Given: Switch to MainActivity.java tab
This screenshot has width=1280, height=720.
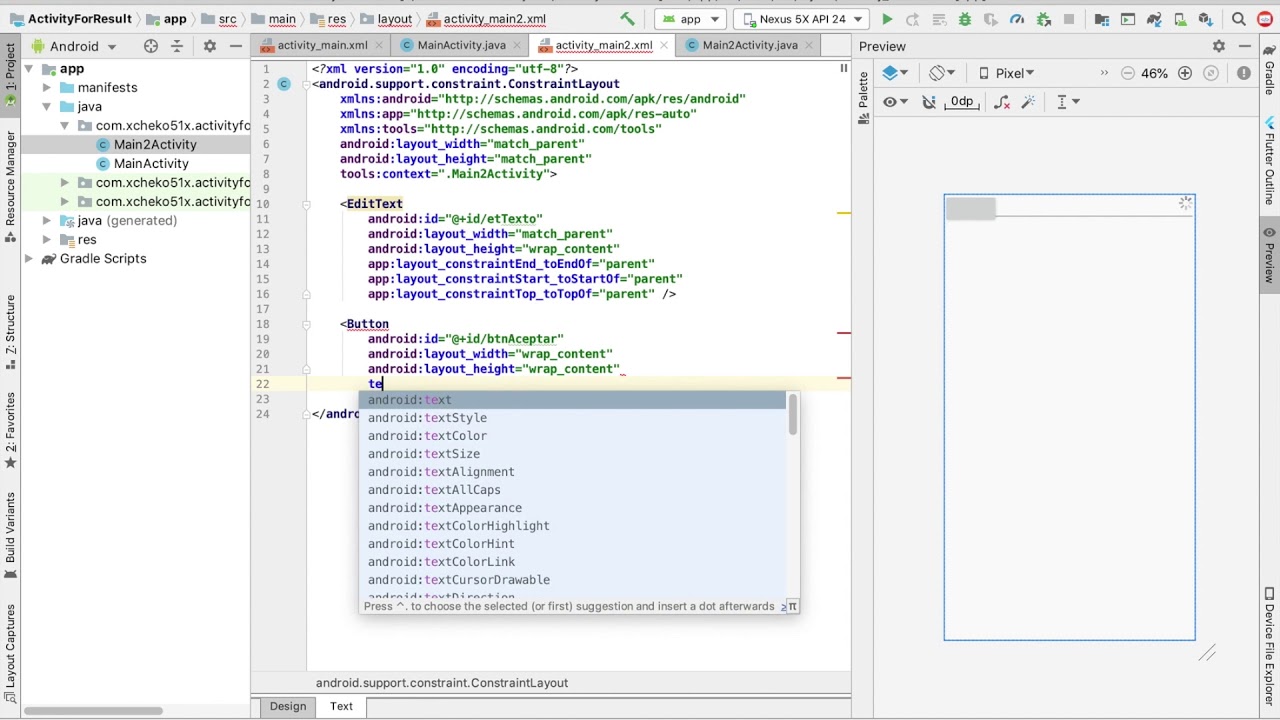Looking at the screenshot, I should click(461, 45).
